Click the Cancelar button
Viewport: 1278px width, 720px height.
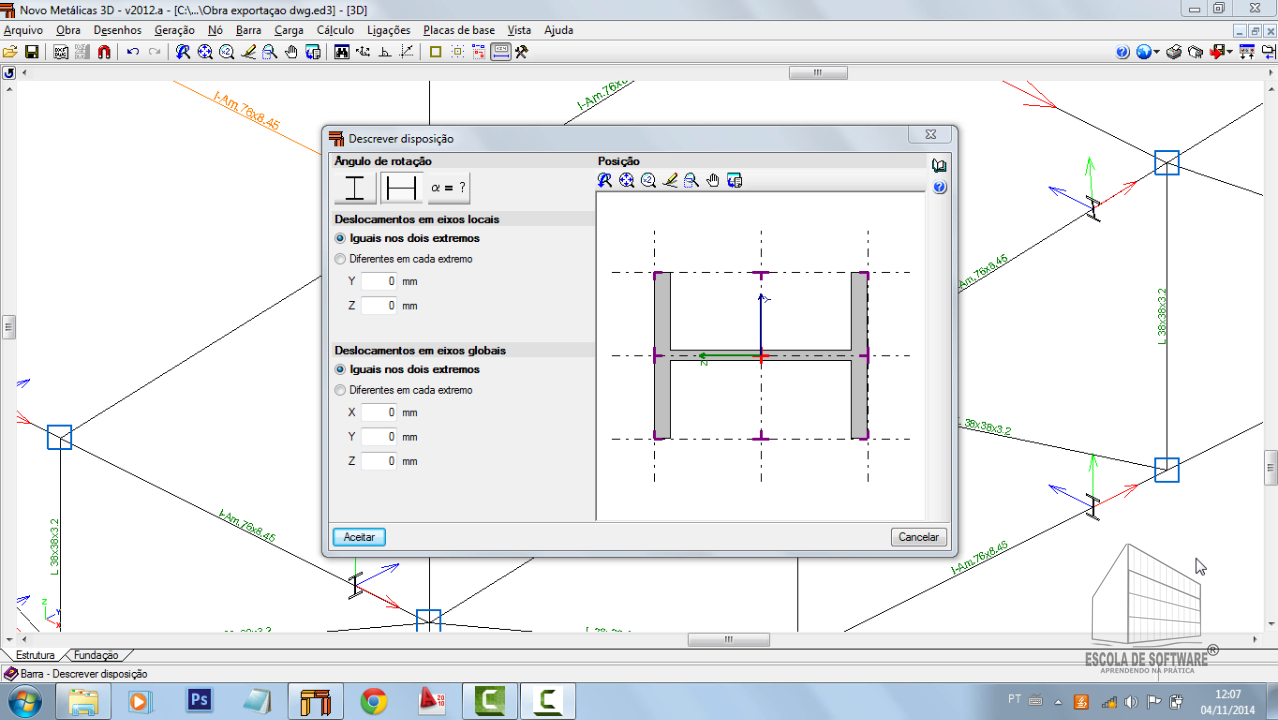pos(918,537)
